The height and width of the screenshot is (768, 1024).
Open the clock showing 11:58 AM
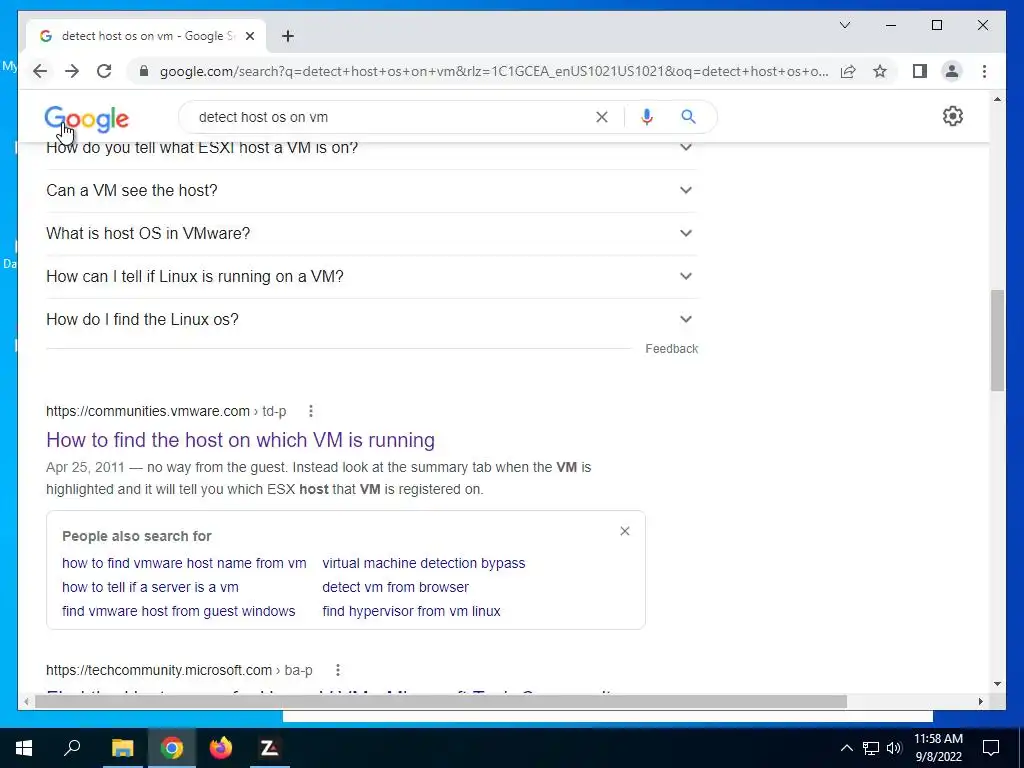[x=938, y=748]
